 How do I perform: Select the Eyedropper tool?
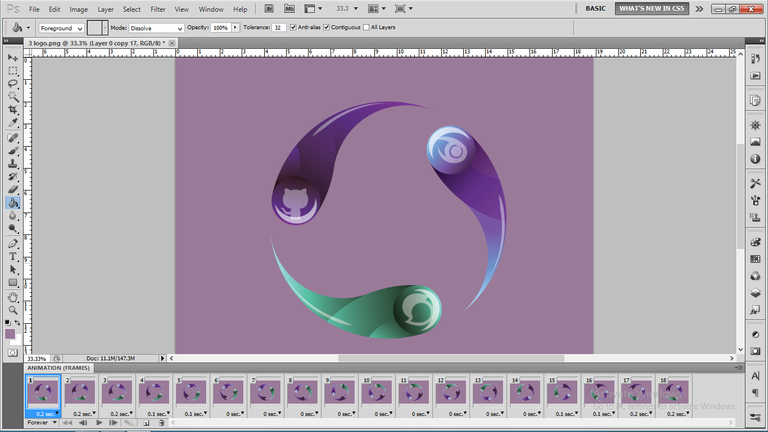13,122
